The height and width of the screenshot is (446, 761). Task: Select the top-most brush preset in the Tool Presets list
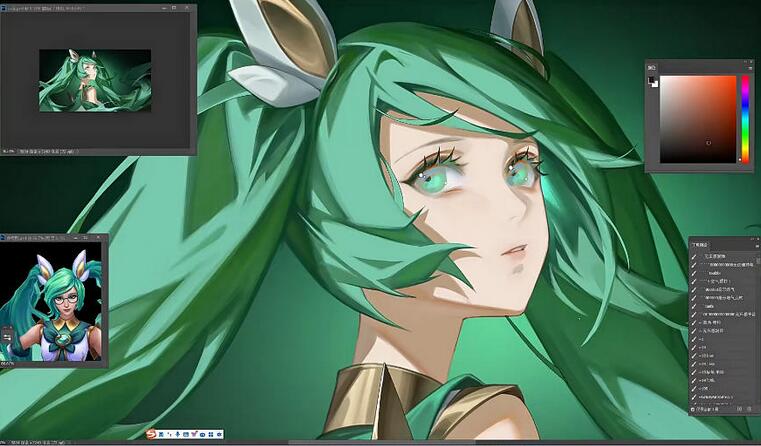tap(720, 255)
